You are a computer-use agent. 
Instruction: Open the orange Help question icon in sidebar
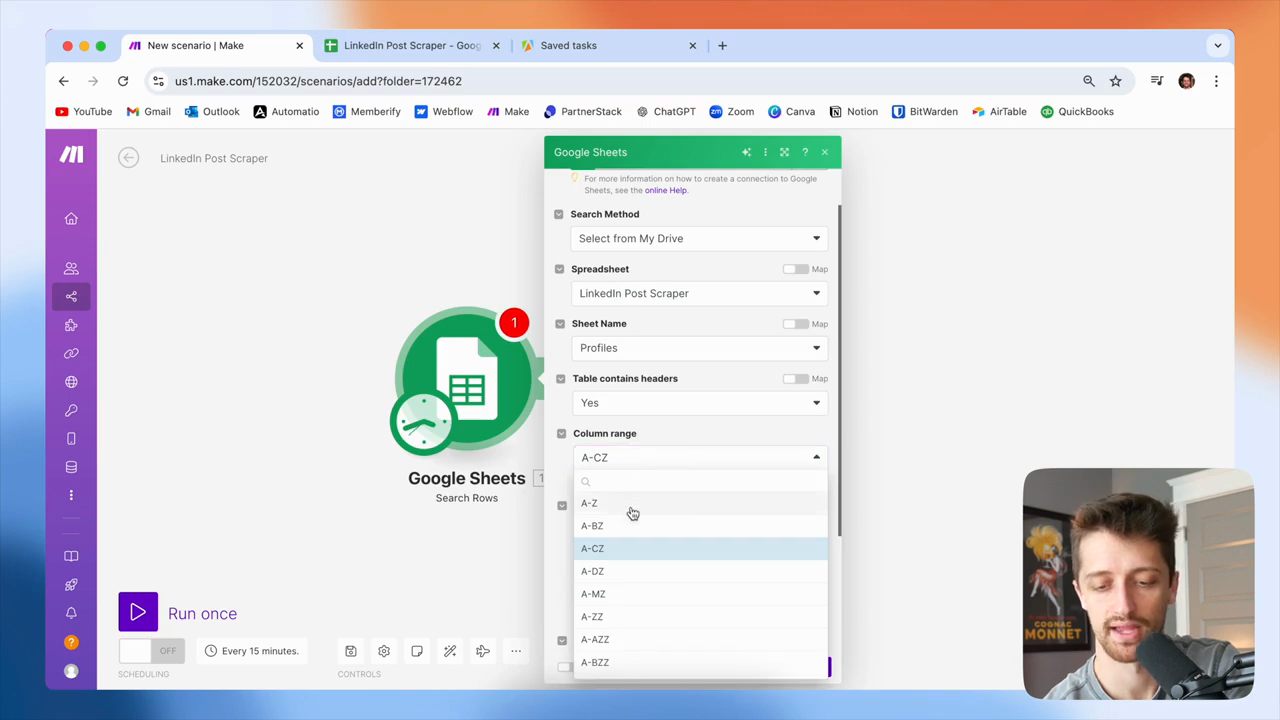(x=71, y=642)
